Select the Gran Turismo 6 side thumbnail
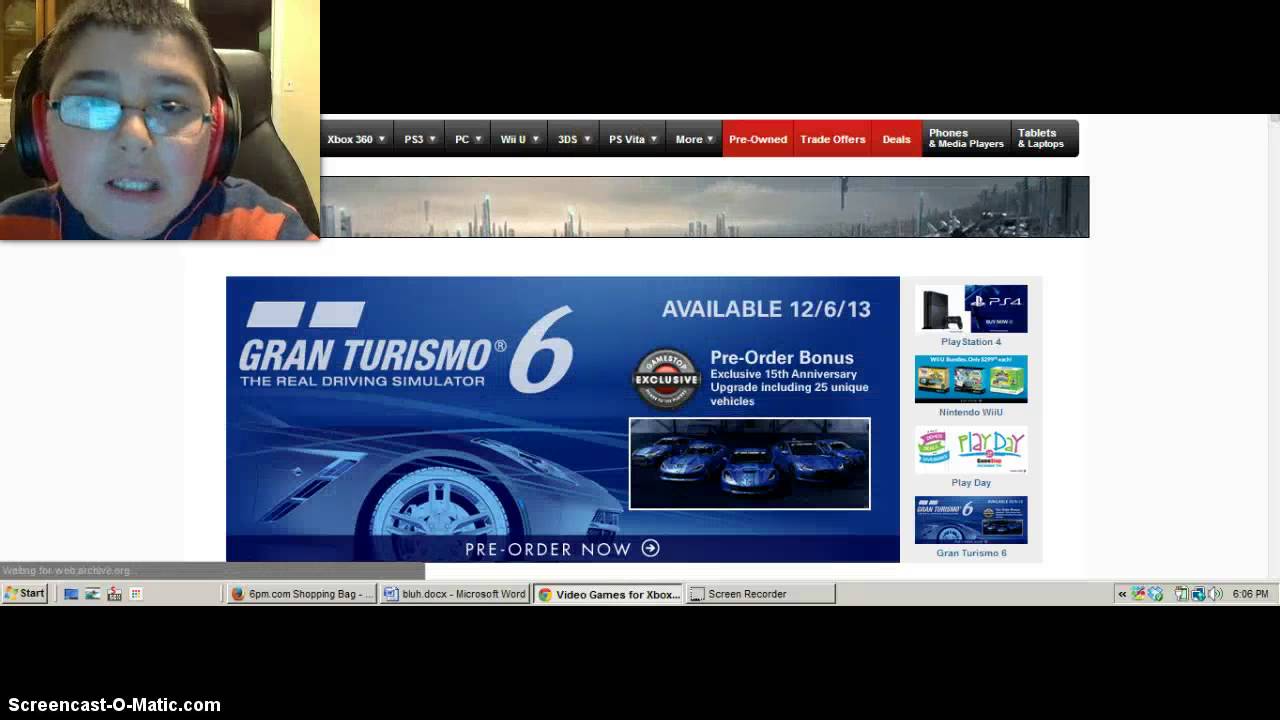 click(971, 520)
